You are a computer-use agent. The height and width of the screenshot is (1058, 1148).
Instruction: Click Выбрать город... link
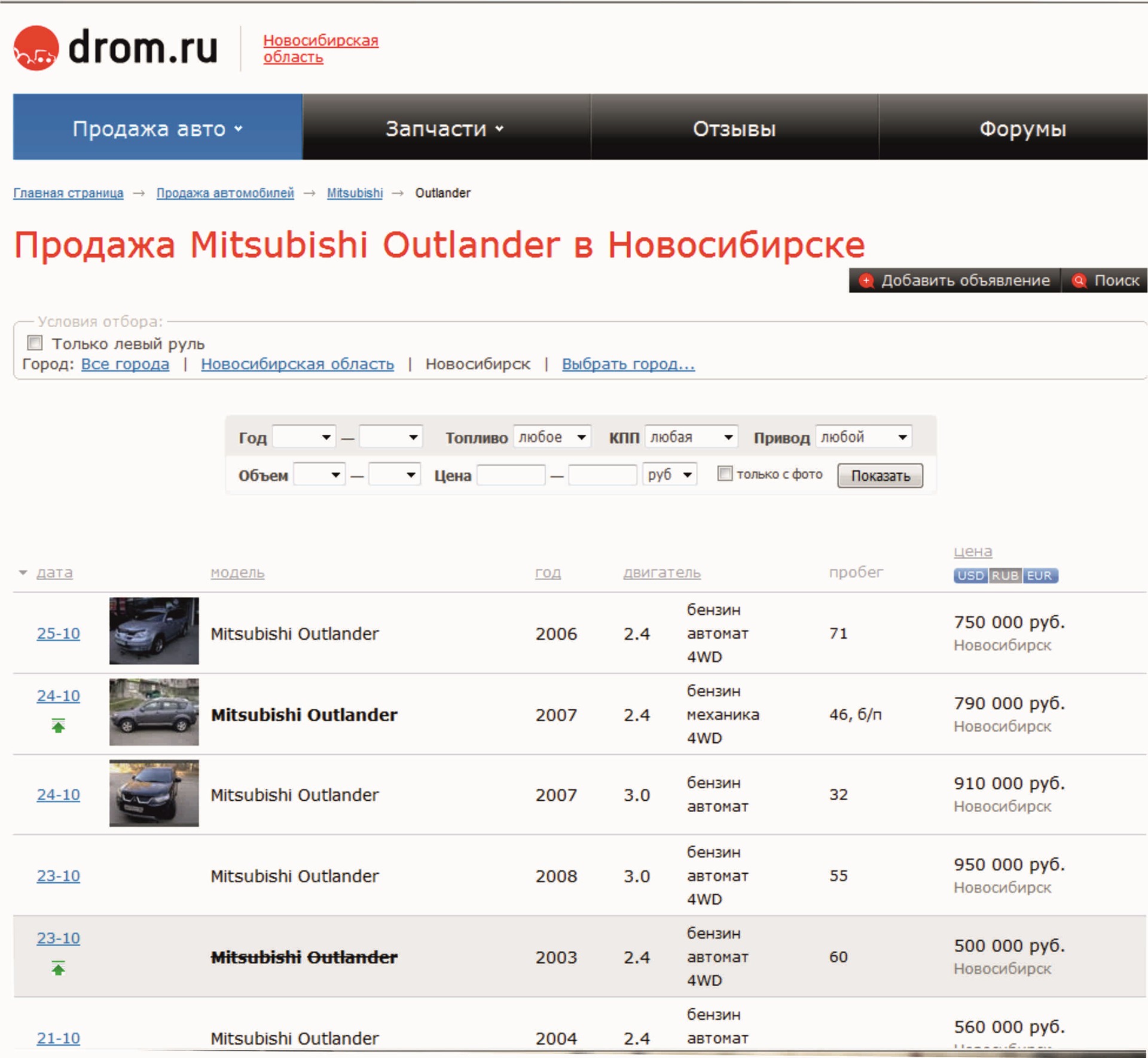pyautogui.click(x=628, y=364)
